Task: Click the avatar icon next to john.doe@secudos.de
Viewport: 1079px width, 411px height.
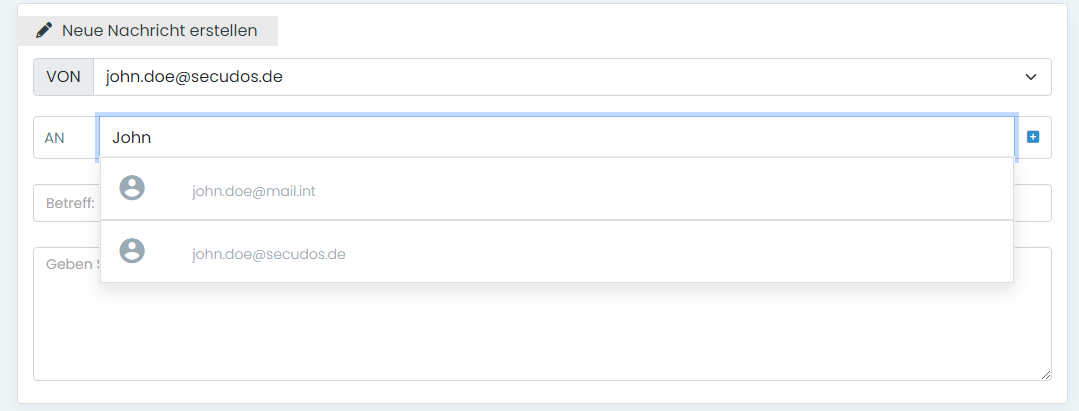Action: coord(132,251)
